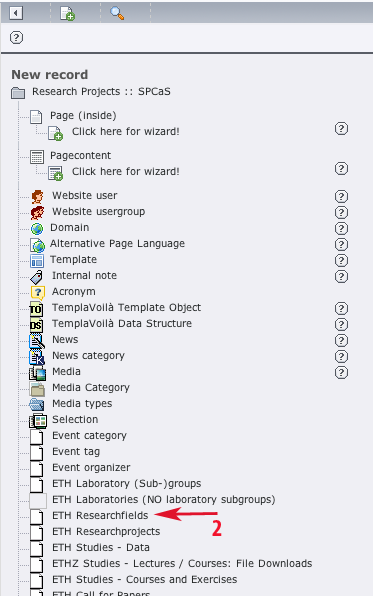Viewport: 373px width, 596px height.
Task: Click the TemplaVoilà DS icon
Action: click(36, 325)
